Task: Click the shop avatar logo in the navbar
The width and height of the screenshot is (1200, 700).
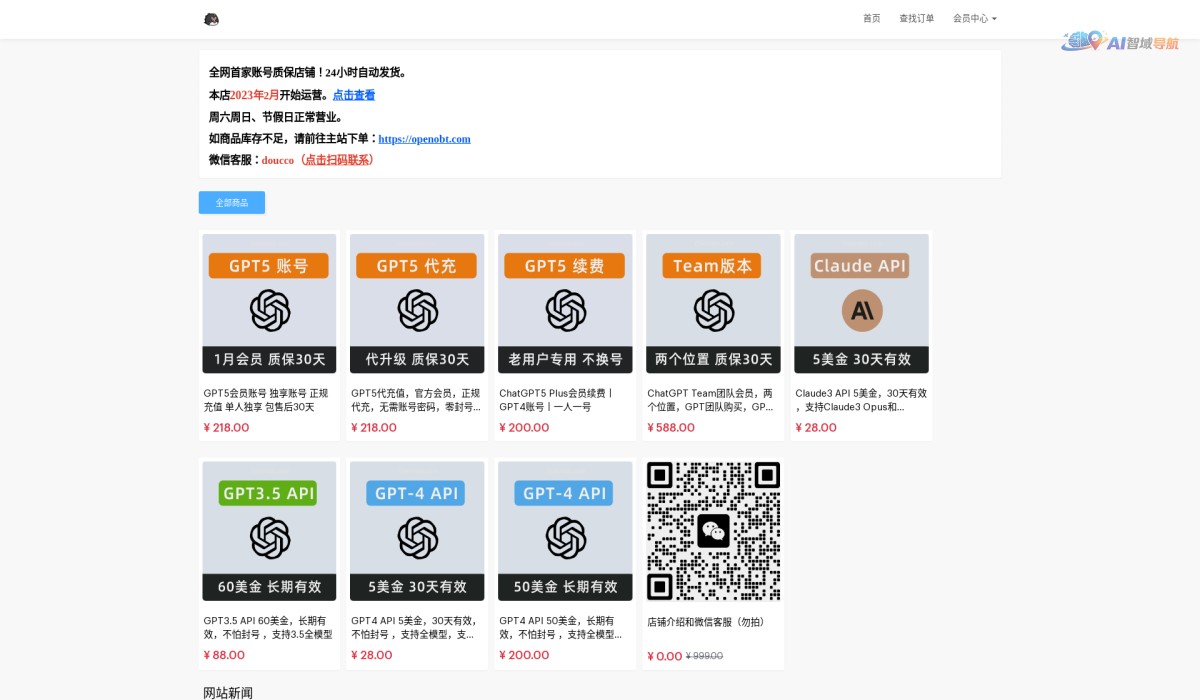Action: 211,18
